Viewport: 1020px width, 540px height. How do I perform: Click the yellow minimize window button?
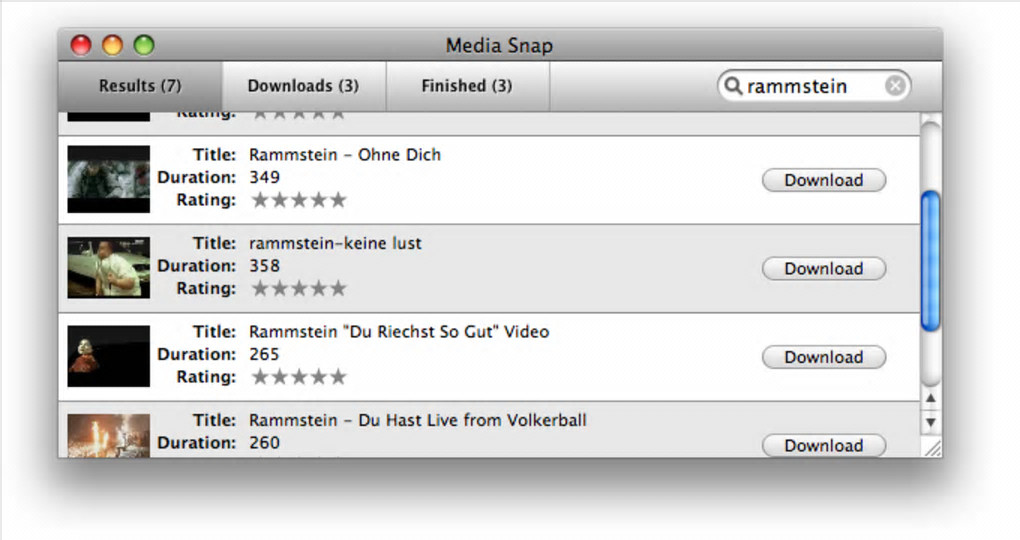pyautogui.click(x=112, y=45)
